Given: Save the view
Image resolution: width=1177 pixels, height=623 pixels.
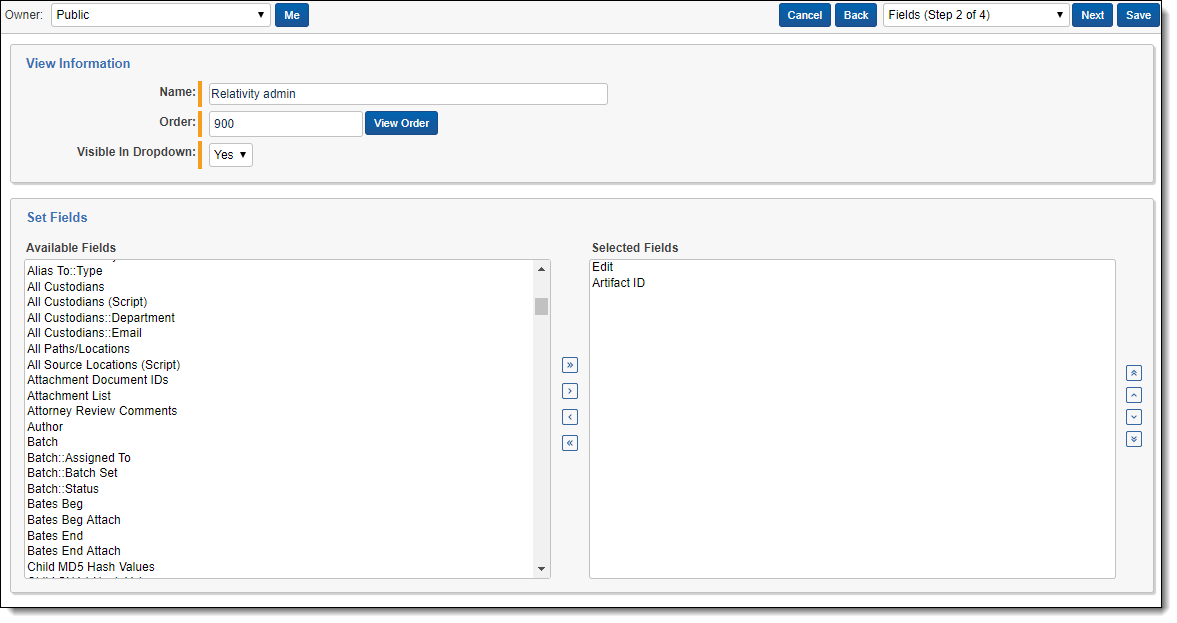Looking at the screenshot, I should pyautogui.click(x=1138, y=15).
